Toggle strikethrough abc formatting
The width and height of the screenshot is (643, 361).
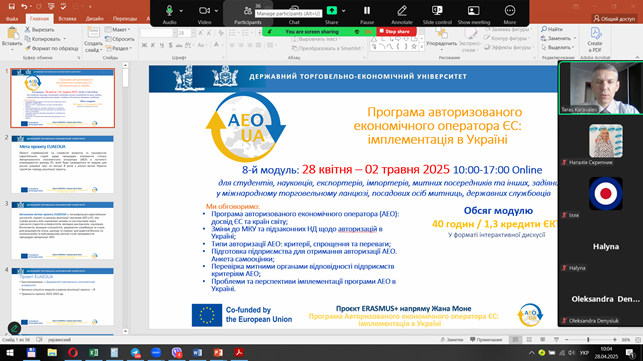(x=179, y=45)
